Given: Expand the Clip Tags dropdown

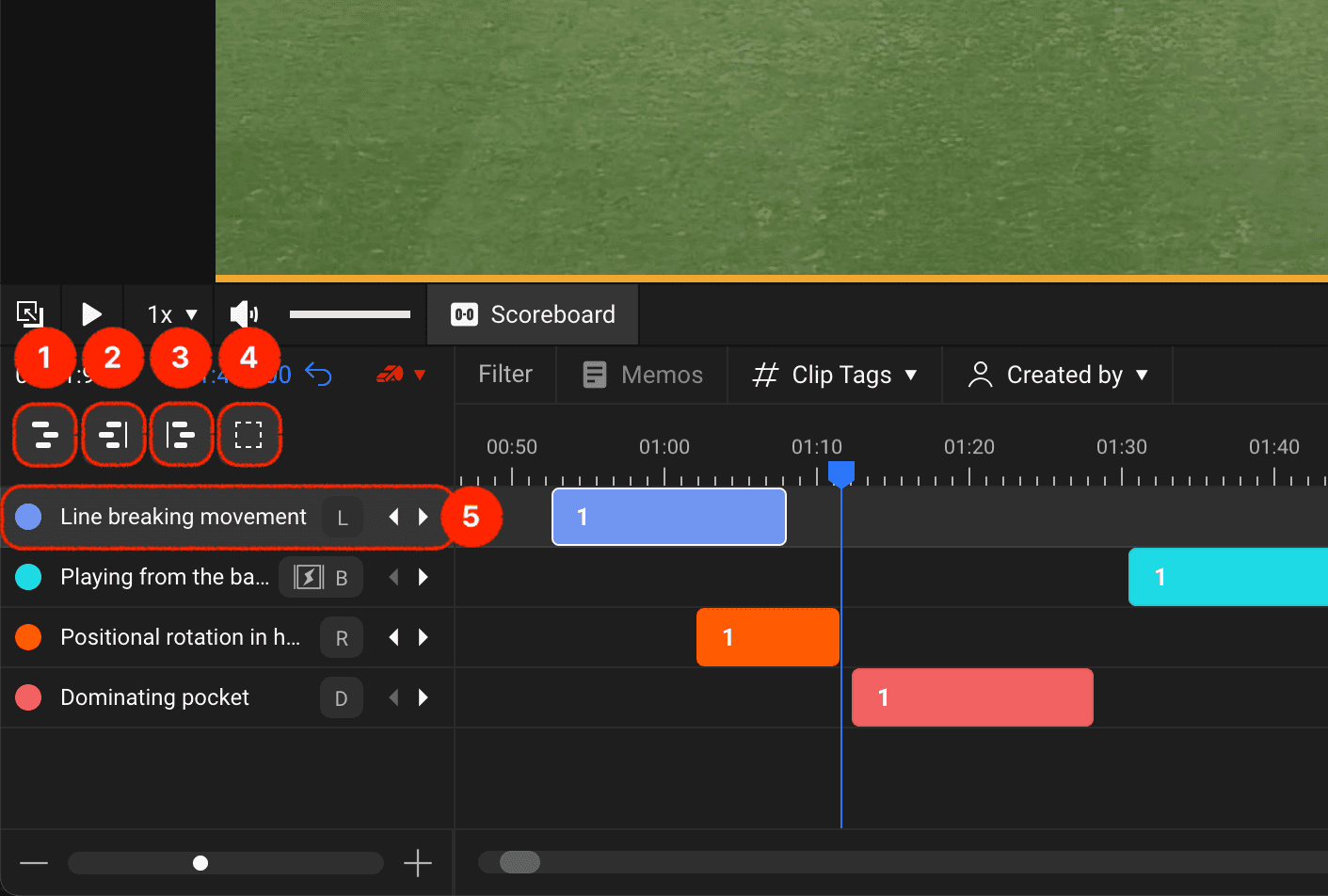Looking at the screenshot, I should [x=835, y=375].
